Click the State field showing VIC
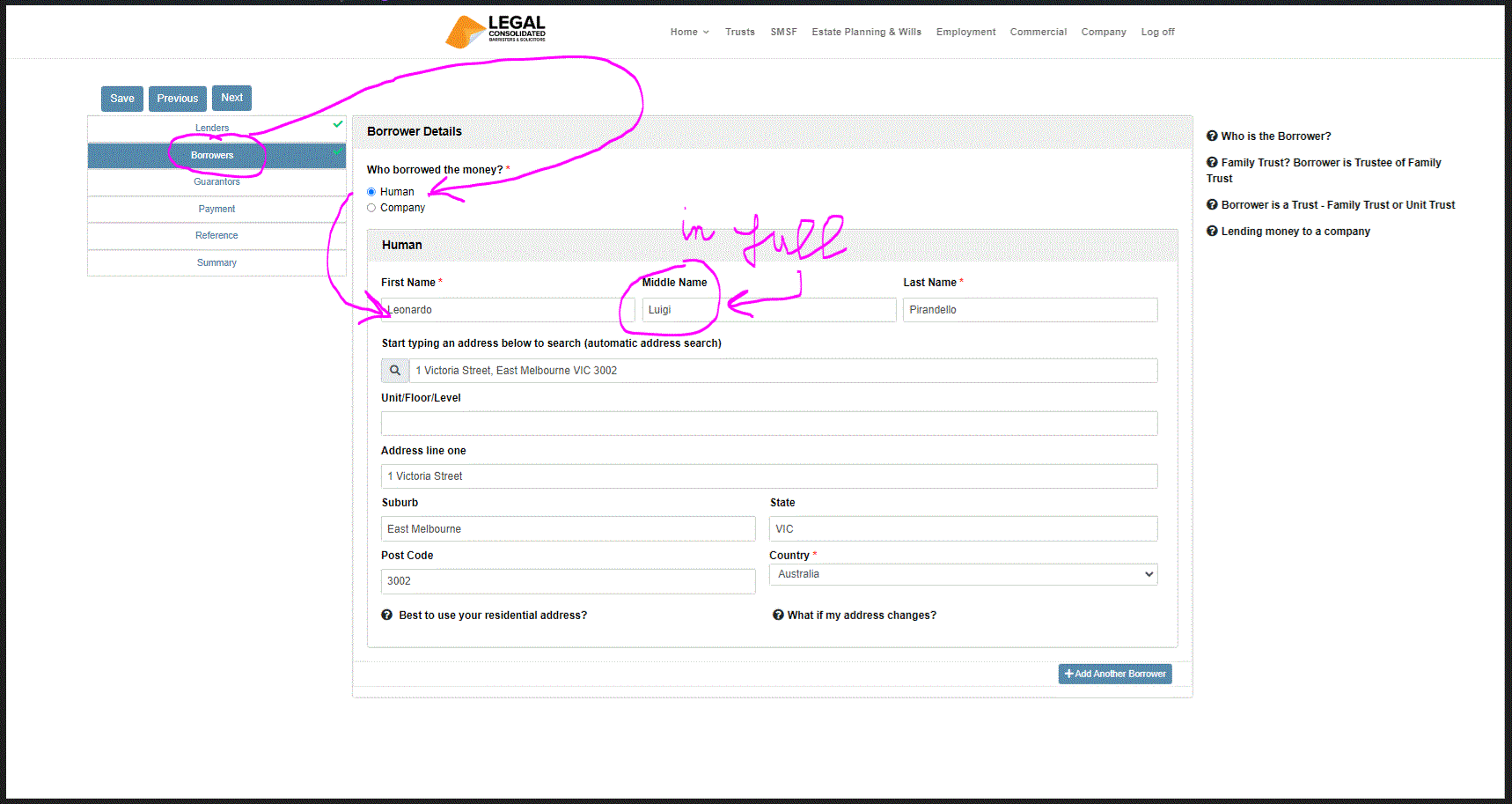1512x804 pixels. tap(964, 529)
